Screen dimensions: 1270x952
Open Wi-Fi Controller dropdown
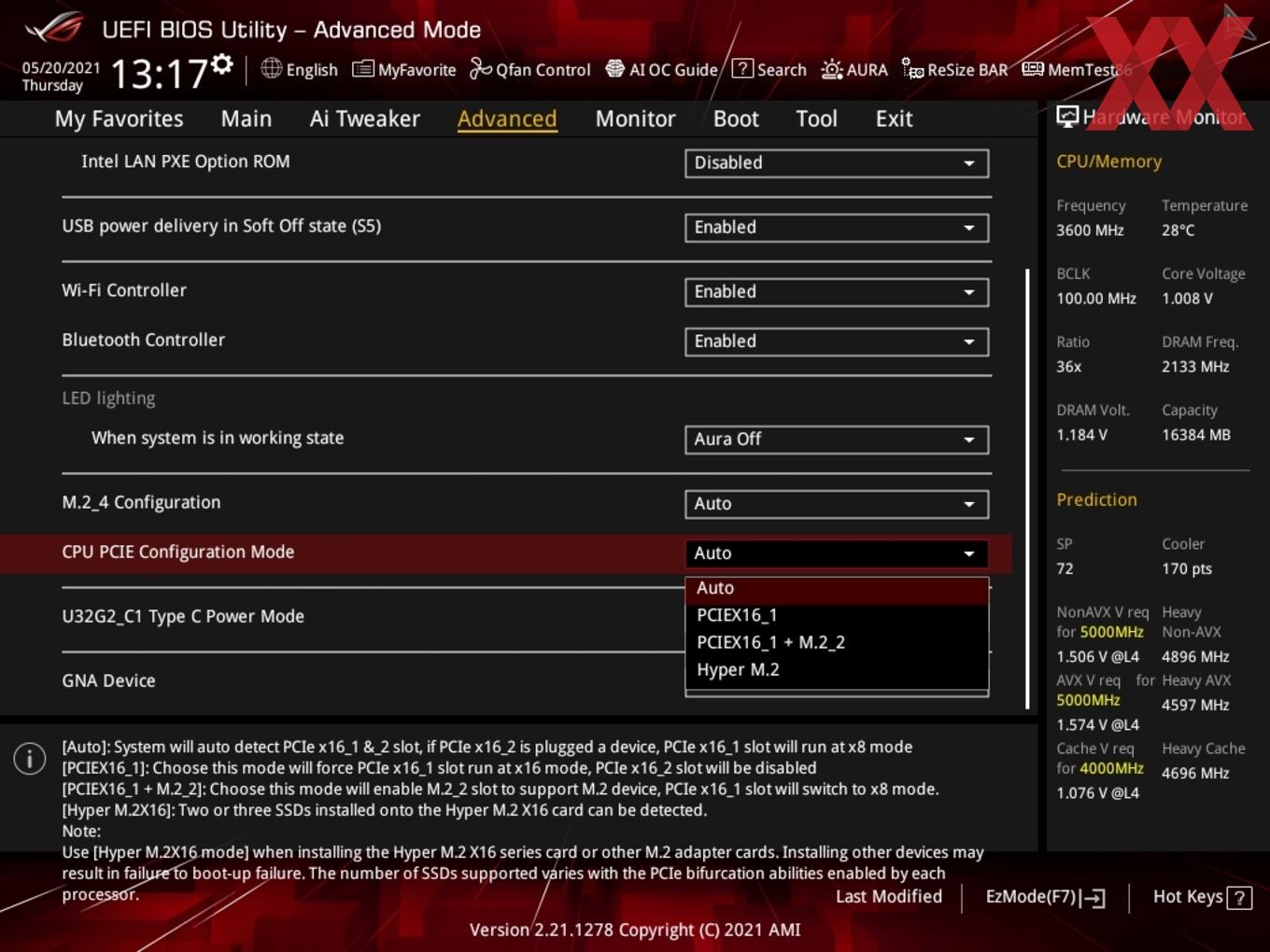point(837,292)
